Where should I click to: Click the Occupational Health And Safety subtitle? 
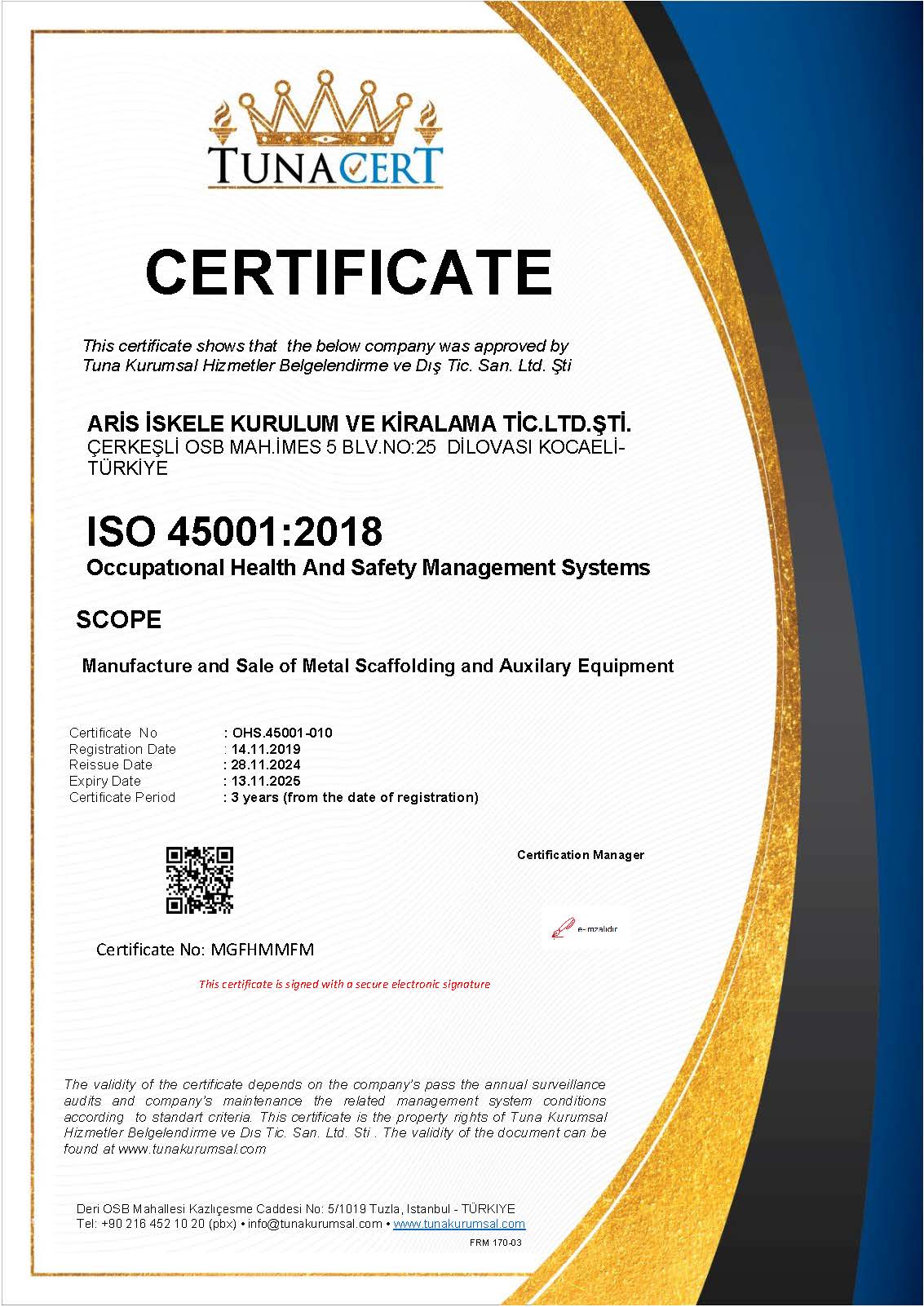(368, 568)
